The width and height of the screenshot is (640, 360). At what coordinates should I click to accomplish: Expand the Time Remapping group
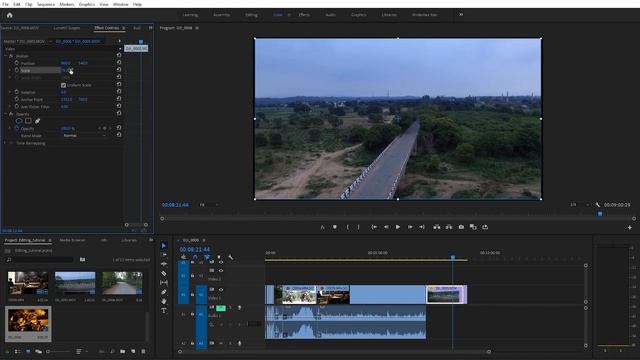pyautogui.click(x=5, y=143)
